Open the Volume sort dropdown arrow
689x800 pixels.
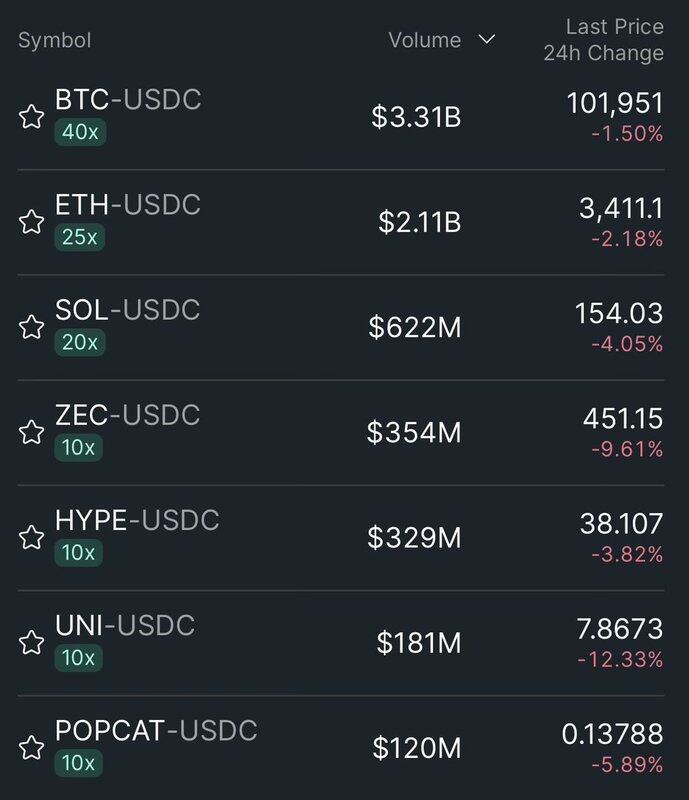coord(486,40)
